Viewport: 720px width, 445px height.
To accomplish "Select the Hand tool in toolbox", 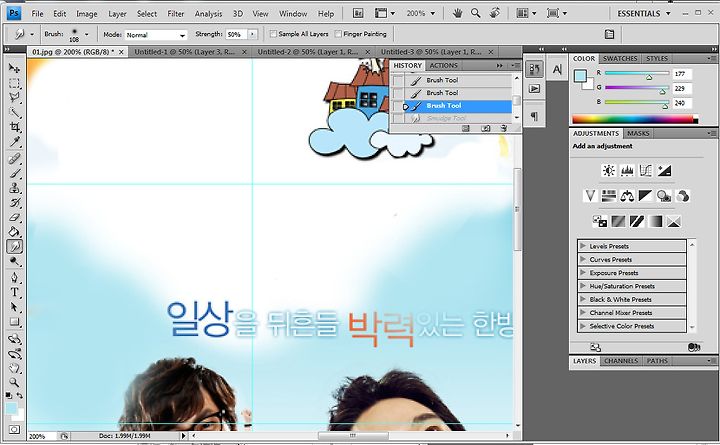I will point(14,368).
